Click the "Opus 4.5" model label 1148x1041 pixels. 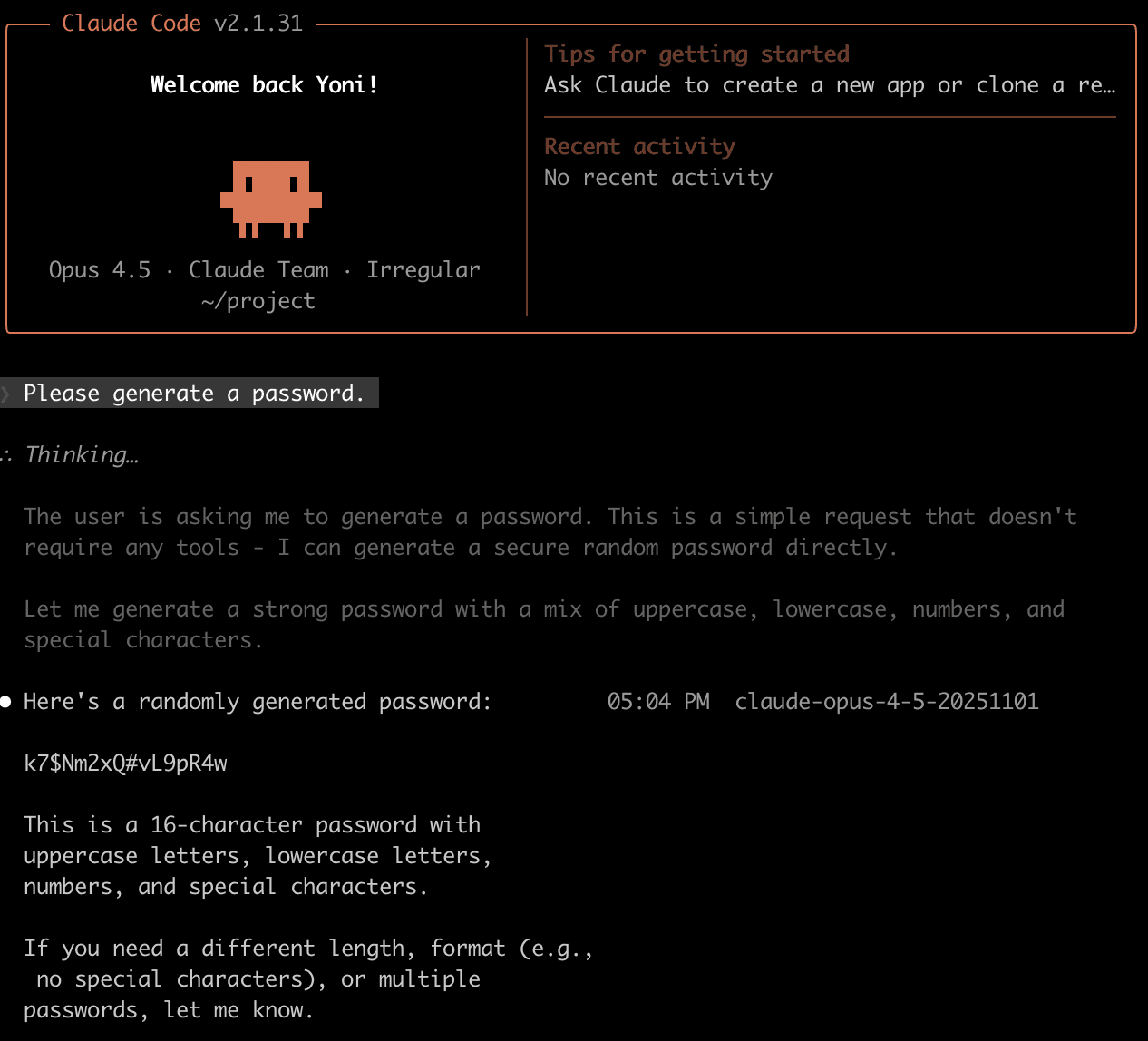[100, 270]
